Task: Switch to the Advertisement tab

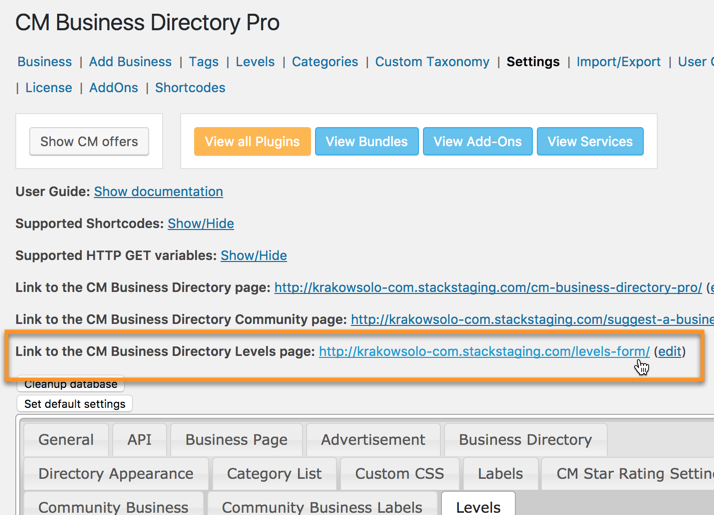Action: pos(373,440)
